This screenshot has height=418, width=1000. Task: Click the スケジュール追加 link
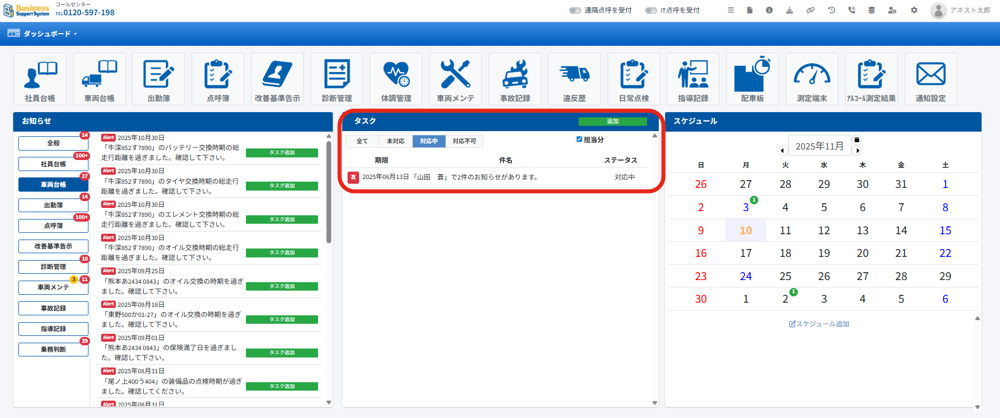point(819,324)
